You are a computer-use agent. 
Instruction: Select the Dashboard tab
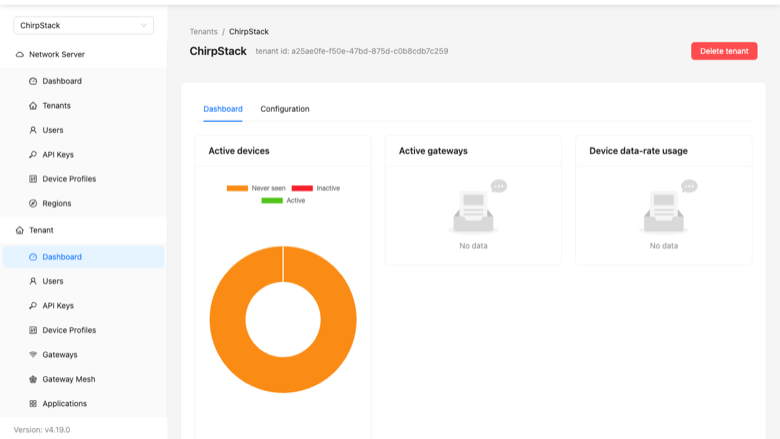(223, 109)
